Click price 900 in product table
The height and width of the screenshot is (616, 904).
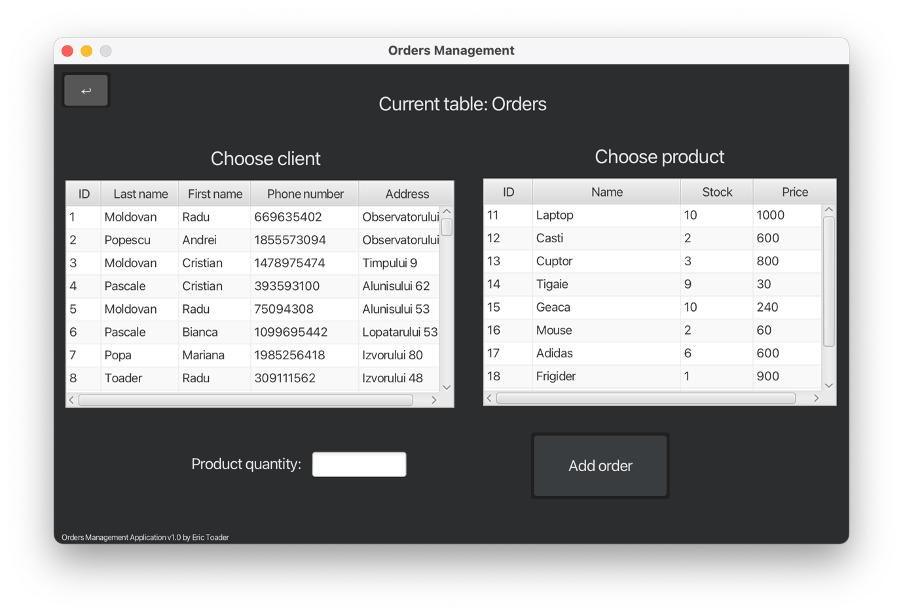(x=768, y=376)
